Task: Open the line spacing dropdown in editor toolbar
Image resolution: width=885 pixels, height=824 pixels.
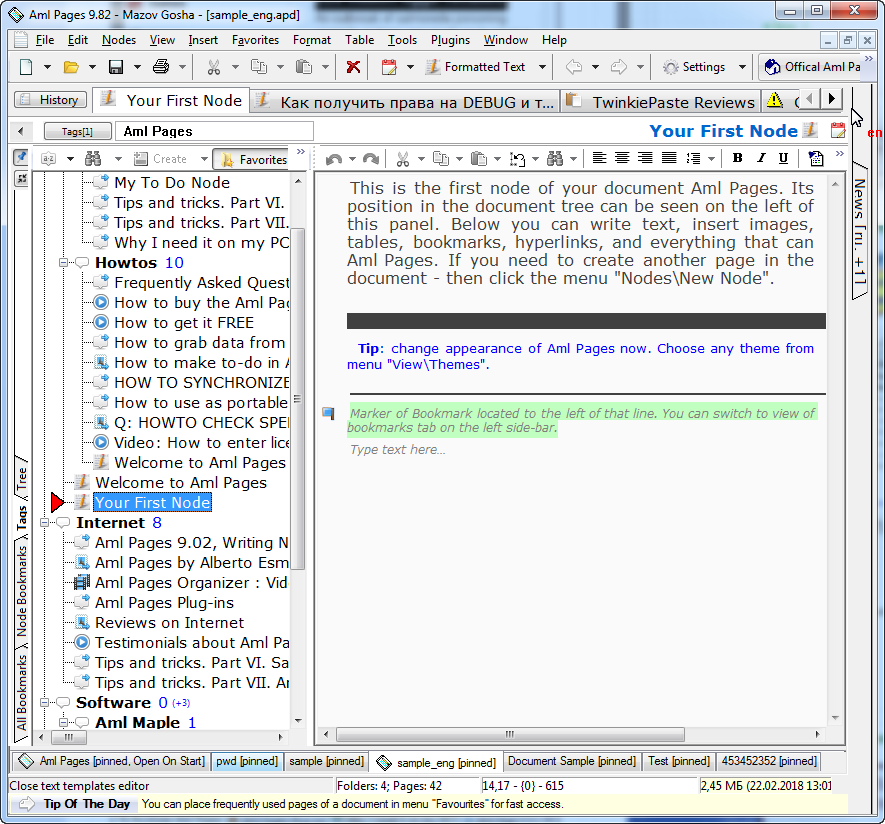Action: coord(711,159)
